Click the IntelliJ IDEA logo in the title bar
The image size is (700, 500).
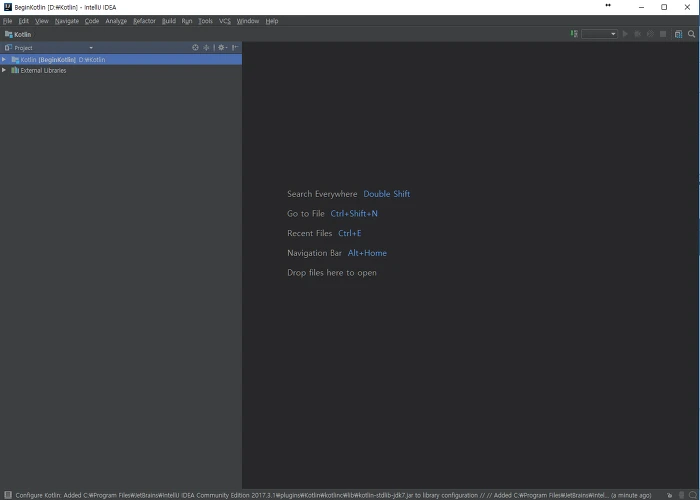8,7
